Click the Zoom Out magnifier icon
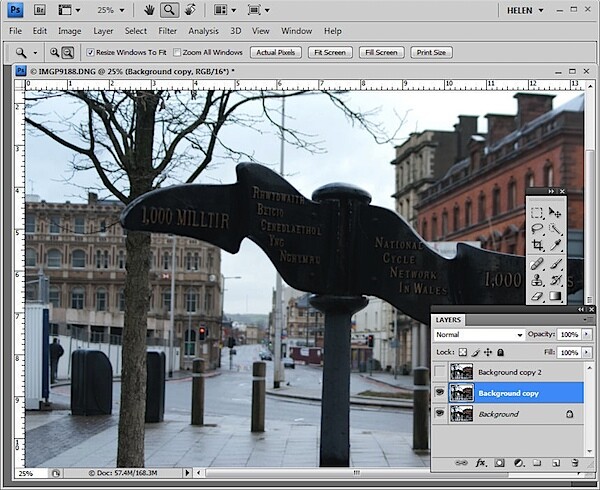The height and width of the screenshot is (490, 600). pos(68,52)
